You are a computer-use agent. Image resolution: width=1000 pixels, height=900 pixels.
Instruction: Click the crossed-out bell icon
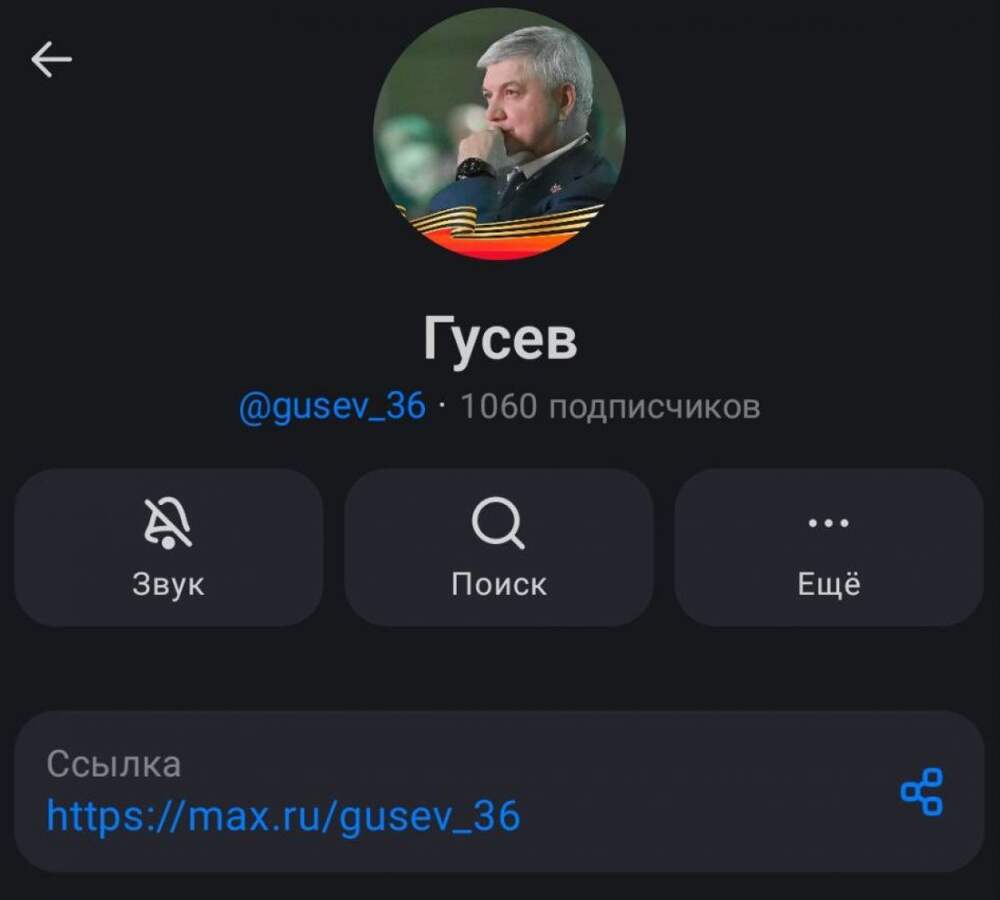[x=168, y=524]
